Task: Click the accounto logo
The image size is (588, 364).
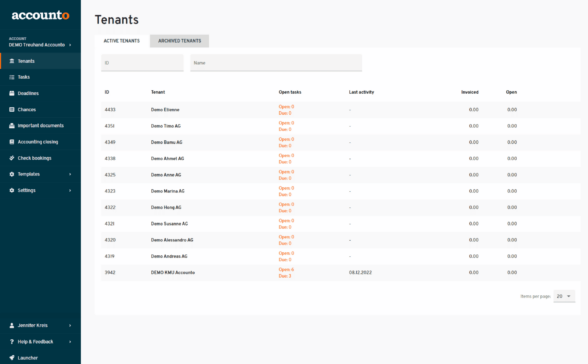Action: (40, 15)
